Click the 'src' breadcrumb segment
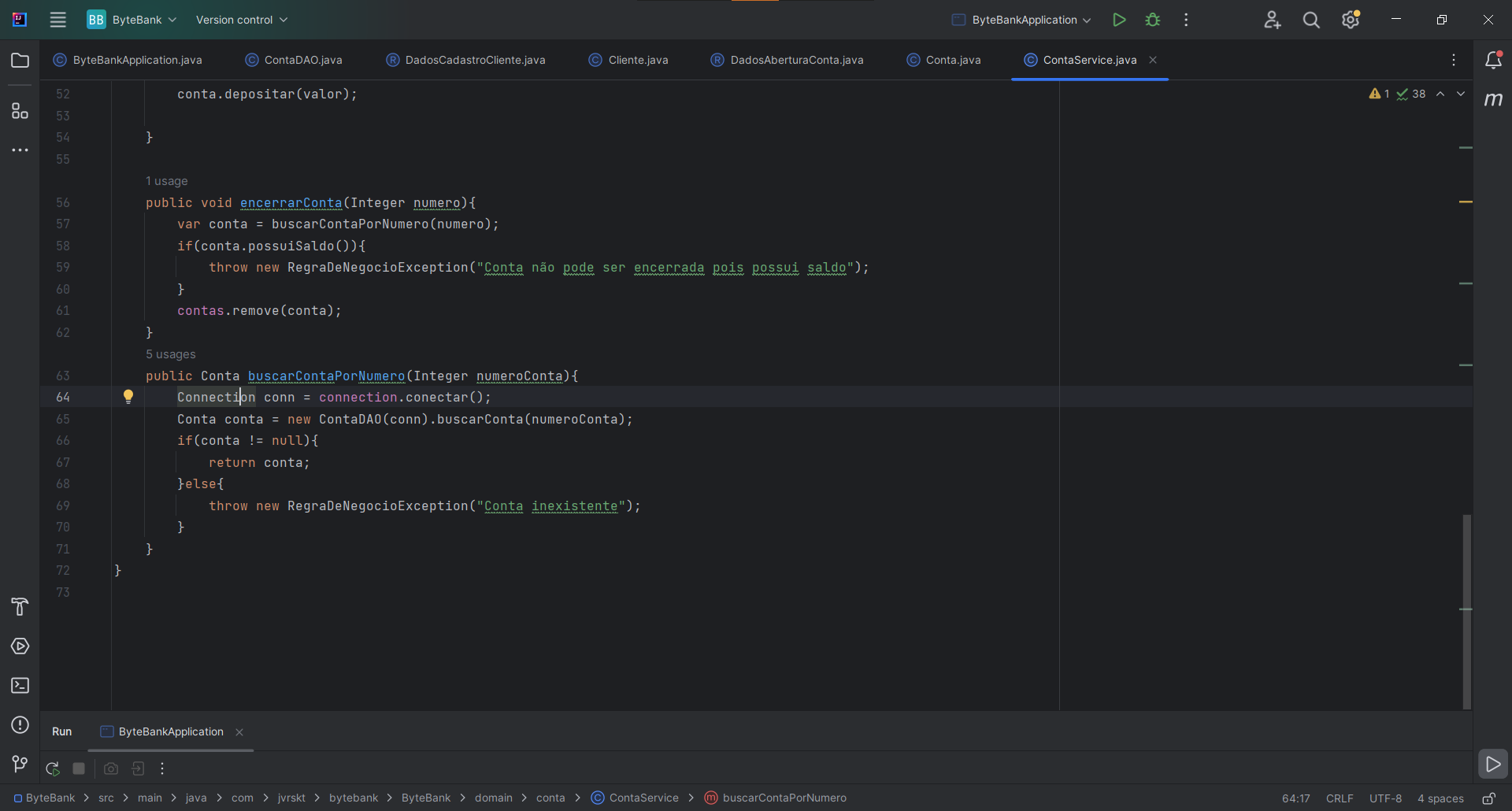Screen dimensions: 1512x811 point(106,798)
